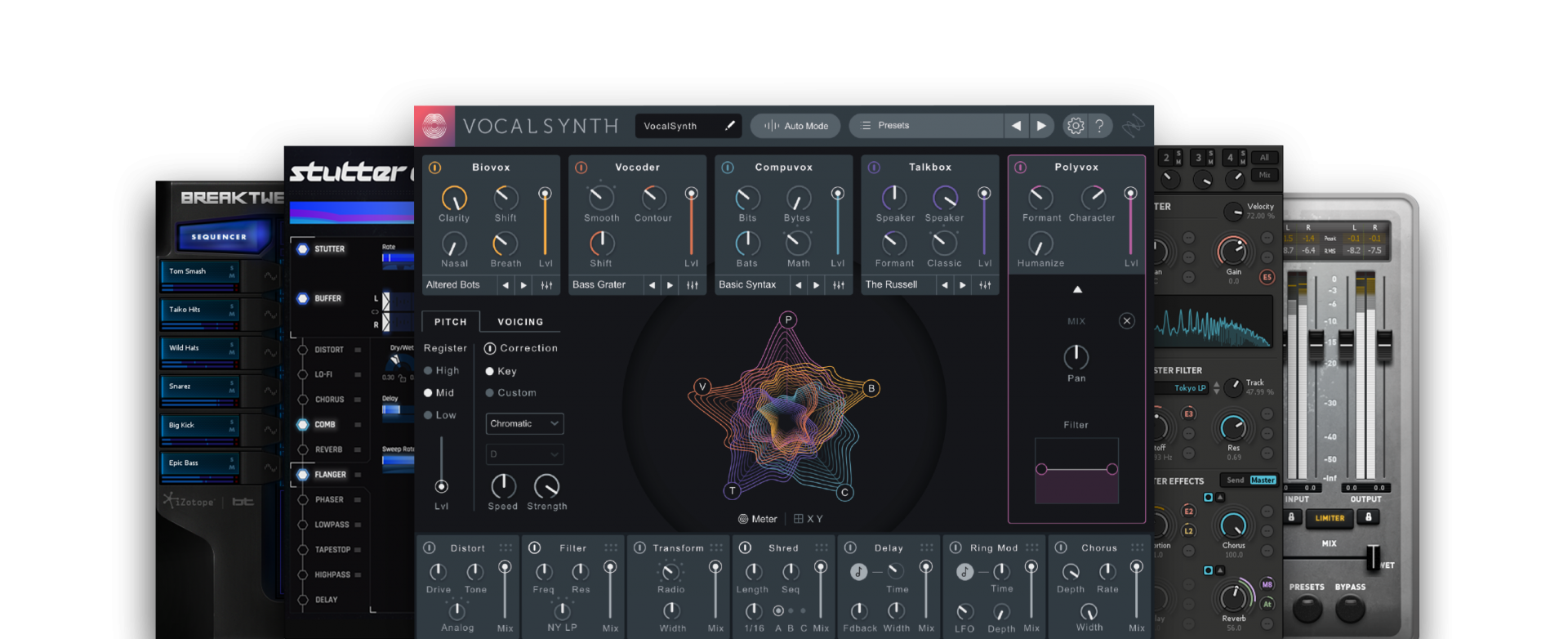Enable pitch Correction power toggle
The height and width of the screenshot is (639, 1568).
click(x=490, y=349)
